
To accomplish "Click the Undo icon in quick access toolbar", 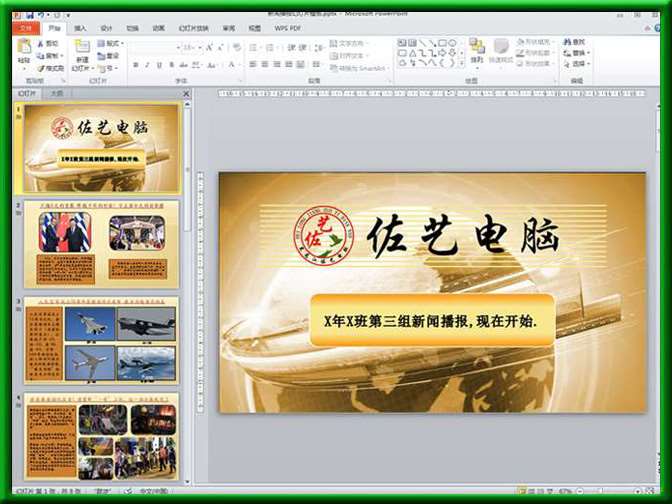I will 42,15.
